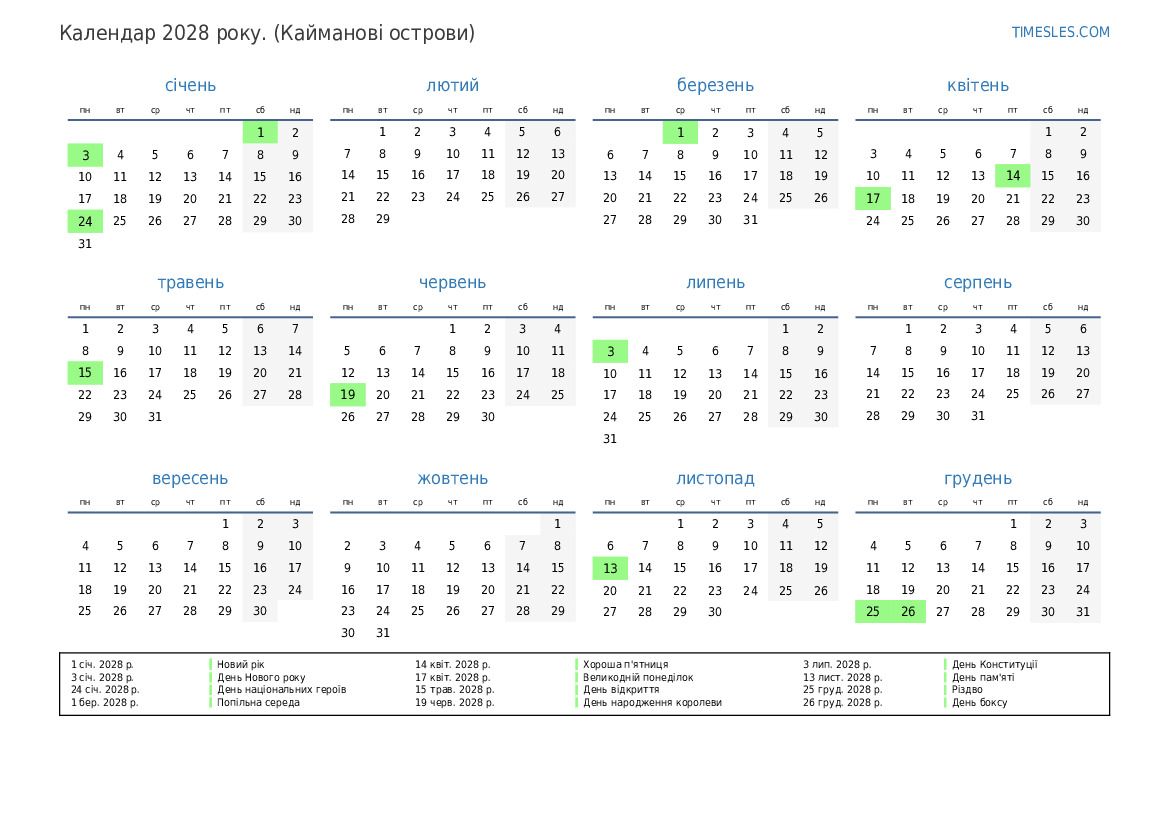Click legend entry 'День пам'яті'

(x=983, y=678)
